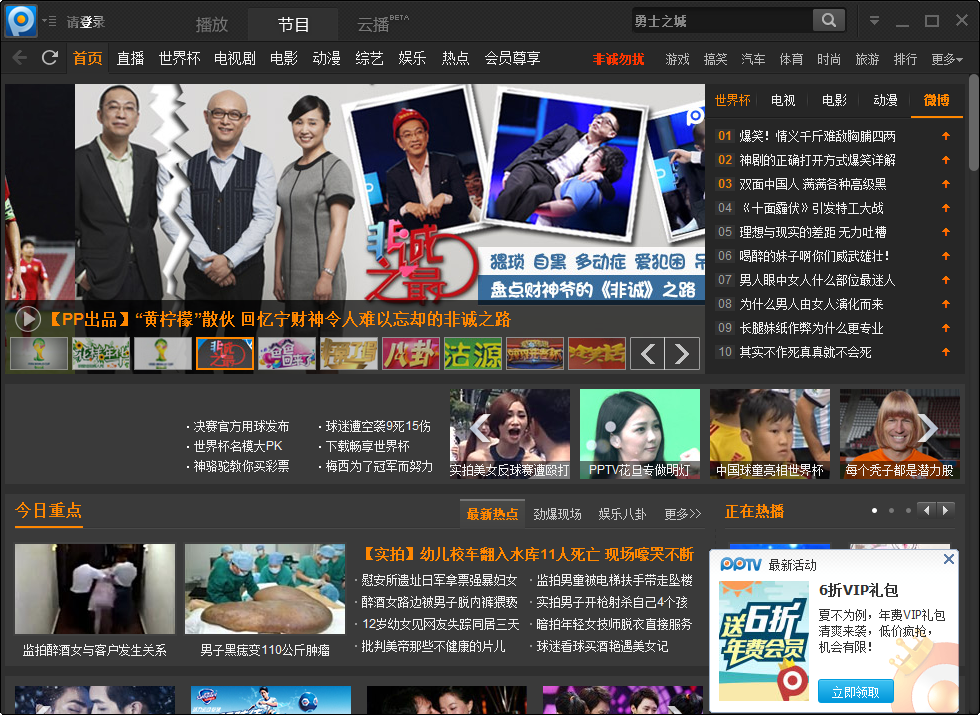This screenshot has width=980, height=715.
Task: Close the 6折VIP礼包 promo popup
Action: (x=948, y=559)
